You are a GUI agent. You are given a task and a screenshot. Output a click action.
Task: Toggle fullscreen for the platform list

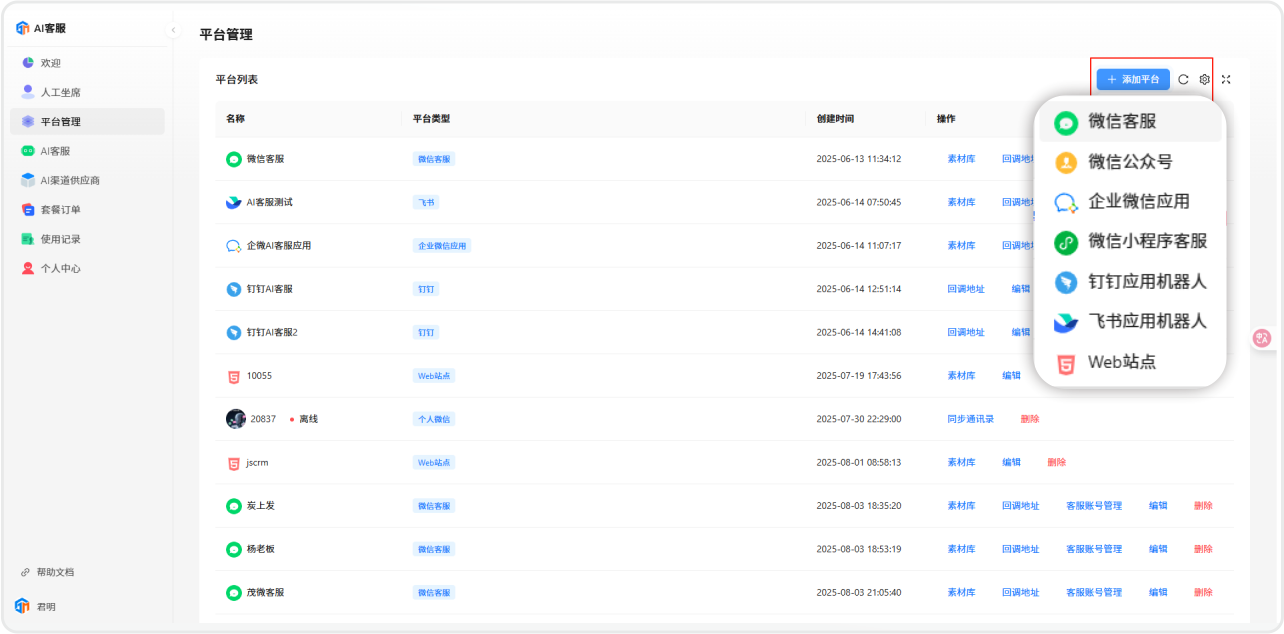(x=1226, y=79)
